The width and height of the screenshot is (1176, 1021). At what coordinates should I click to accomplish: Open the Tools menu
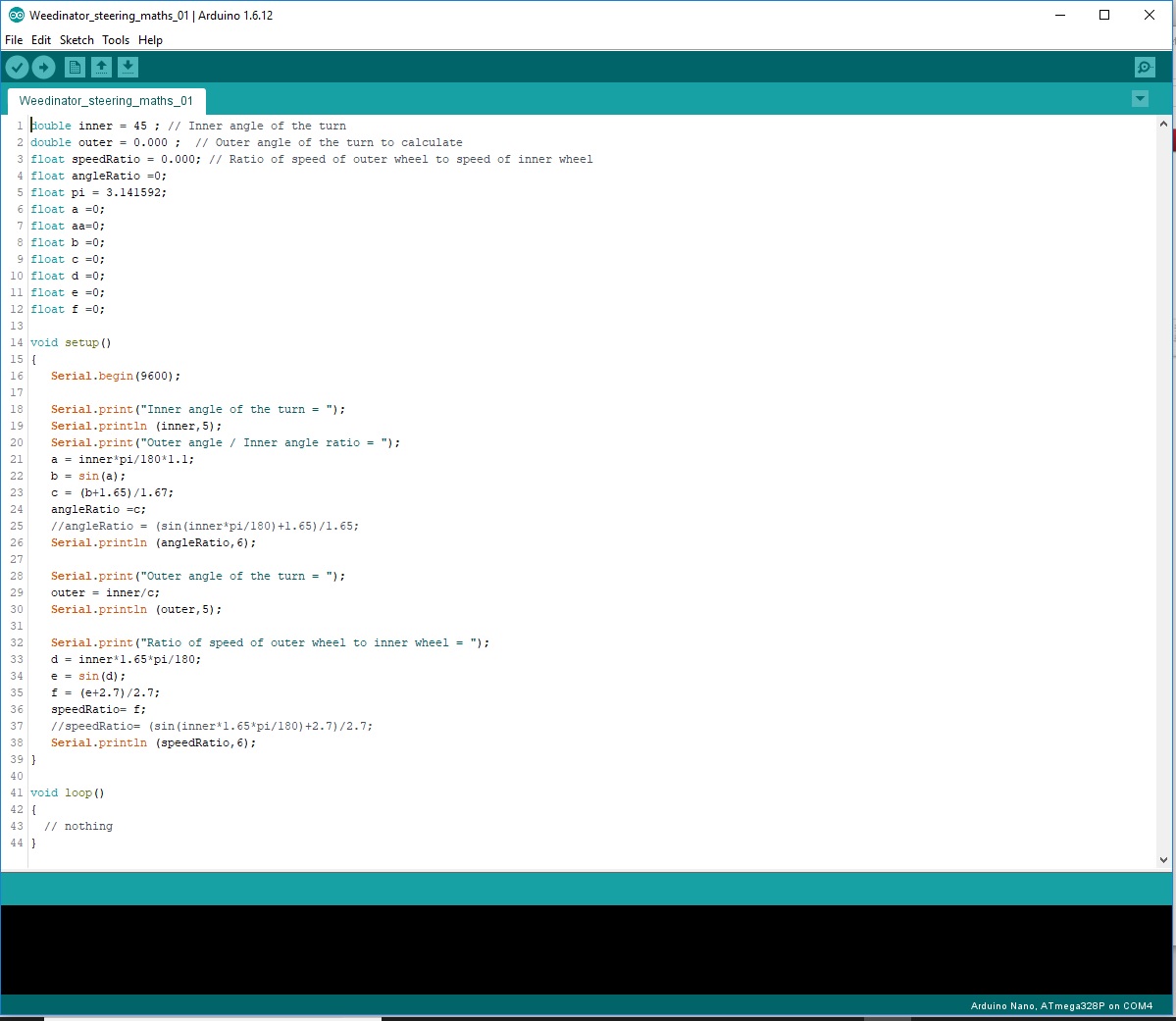(115, 40)
